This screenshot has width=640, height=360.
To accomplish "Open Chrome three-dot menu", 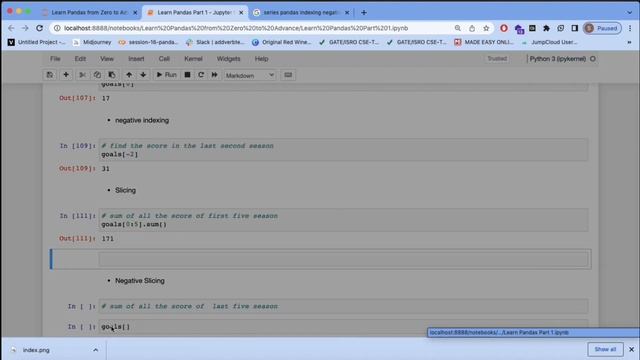I will click(630, 28).
